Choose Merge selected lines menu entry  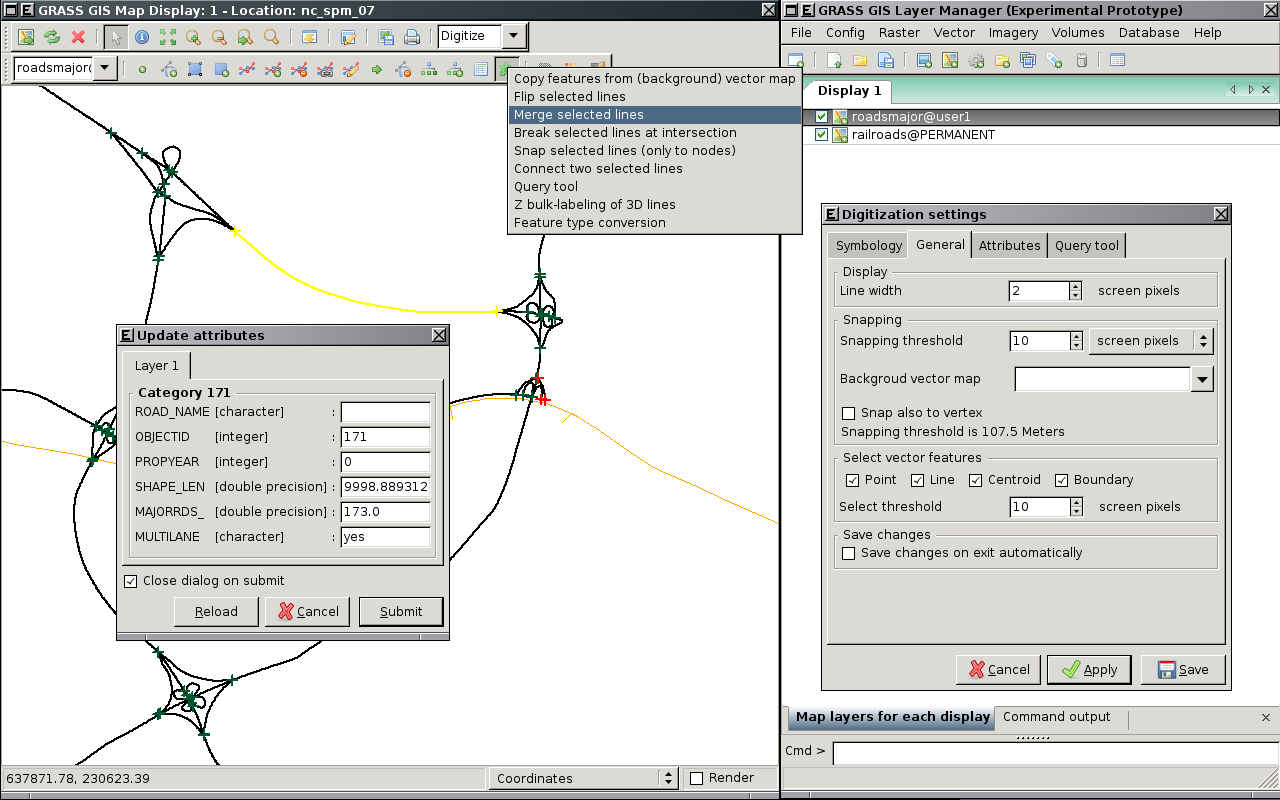tap(579, 115)
